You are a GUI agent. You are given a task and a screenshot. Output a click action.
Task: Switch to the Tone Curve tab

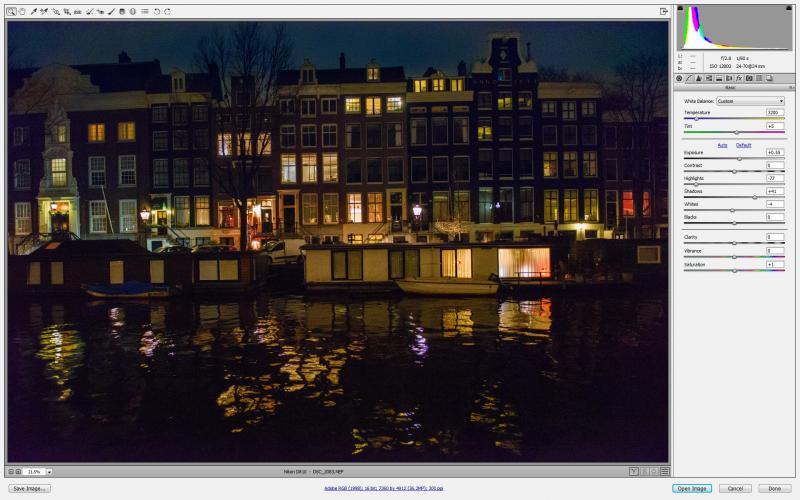689,78
